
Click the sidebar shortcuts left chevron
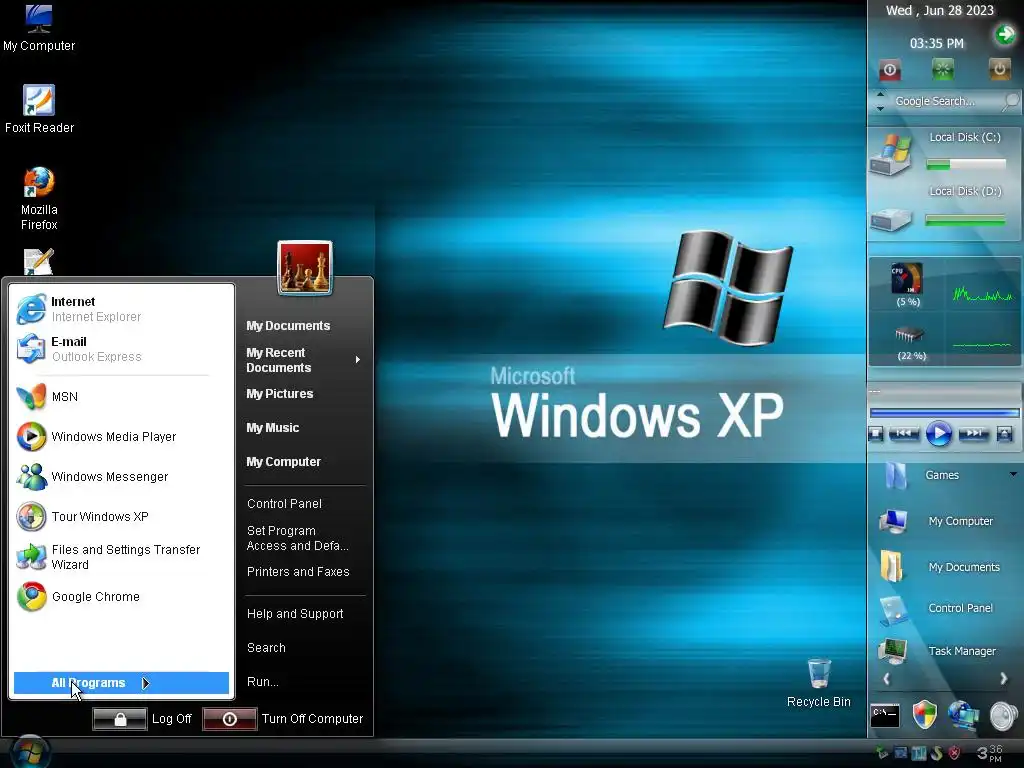point(886,679)
